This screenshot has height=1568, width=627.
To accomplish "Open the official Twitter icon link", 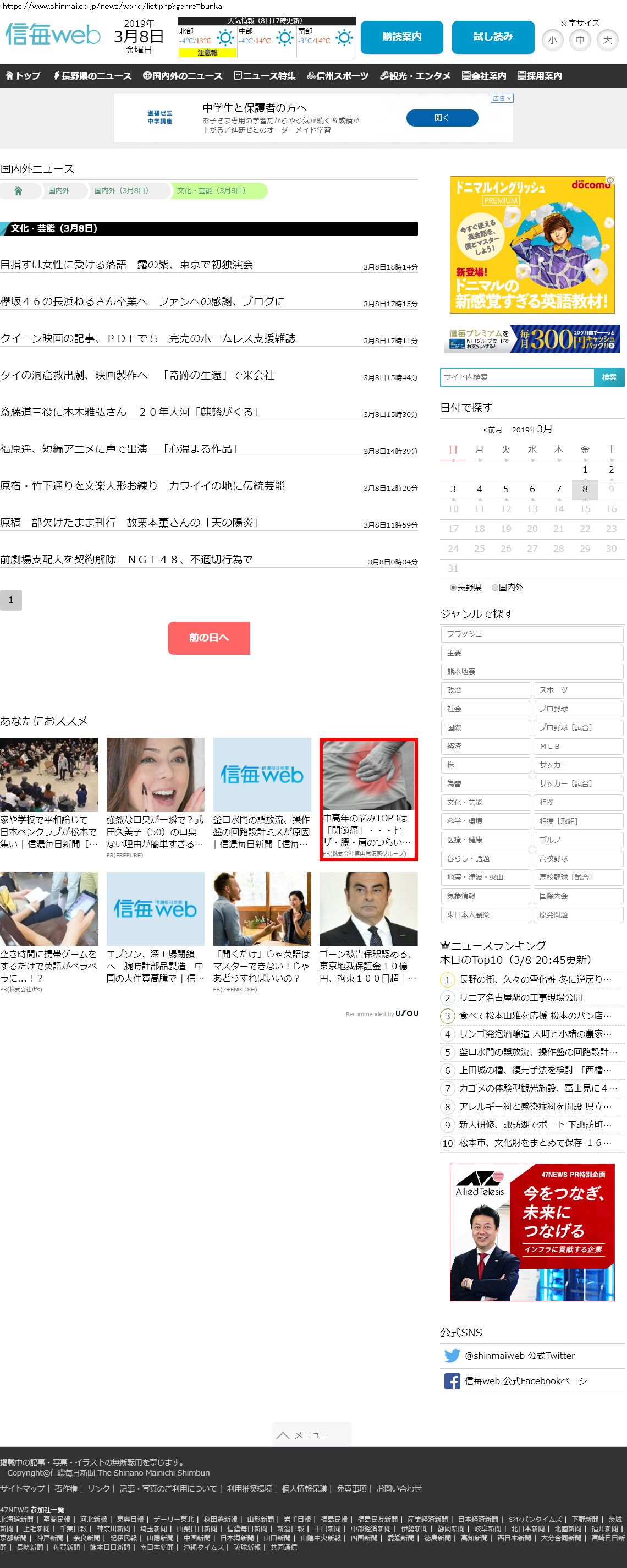I will (452, 1356).
